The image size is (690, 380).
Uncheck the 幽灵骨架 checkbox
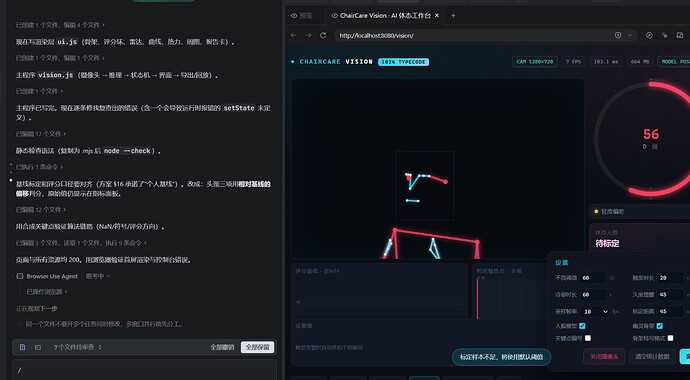click(659, 326)
